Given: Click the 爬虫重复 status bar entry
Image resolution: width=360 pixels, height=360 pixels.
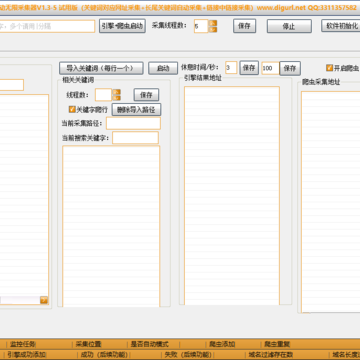Looking at the screenshot, I should pyautogui.click(x=277, y=344).
